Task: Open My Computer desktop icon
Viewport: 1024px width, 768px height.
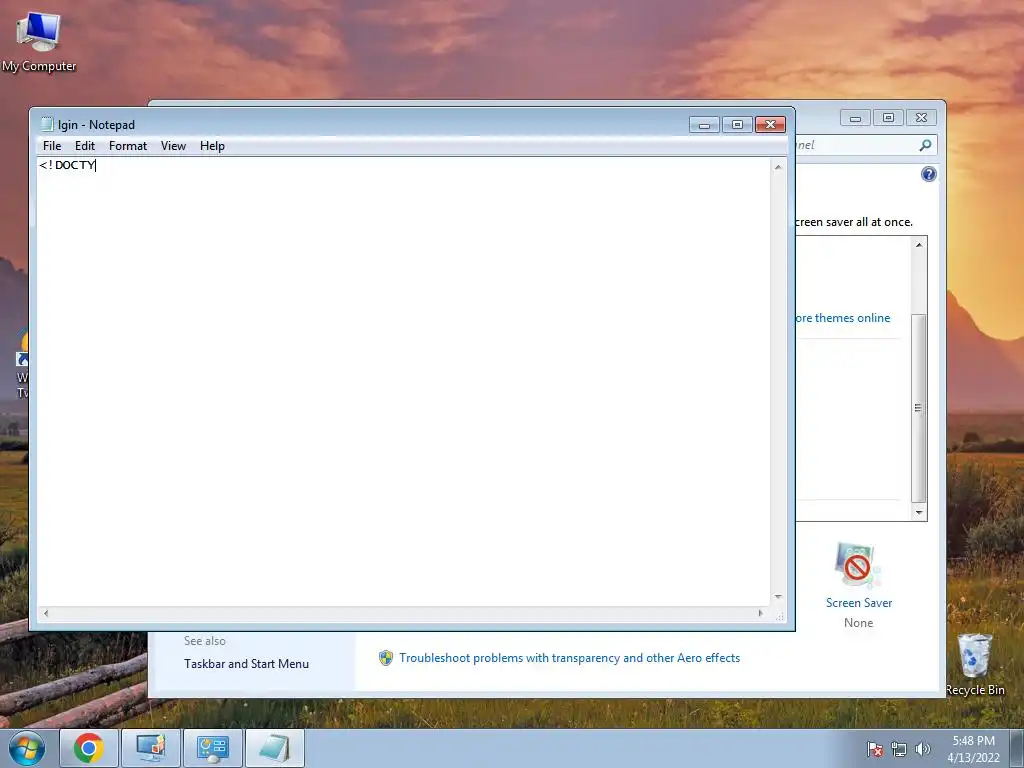Action: click(x=39, y=42)
